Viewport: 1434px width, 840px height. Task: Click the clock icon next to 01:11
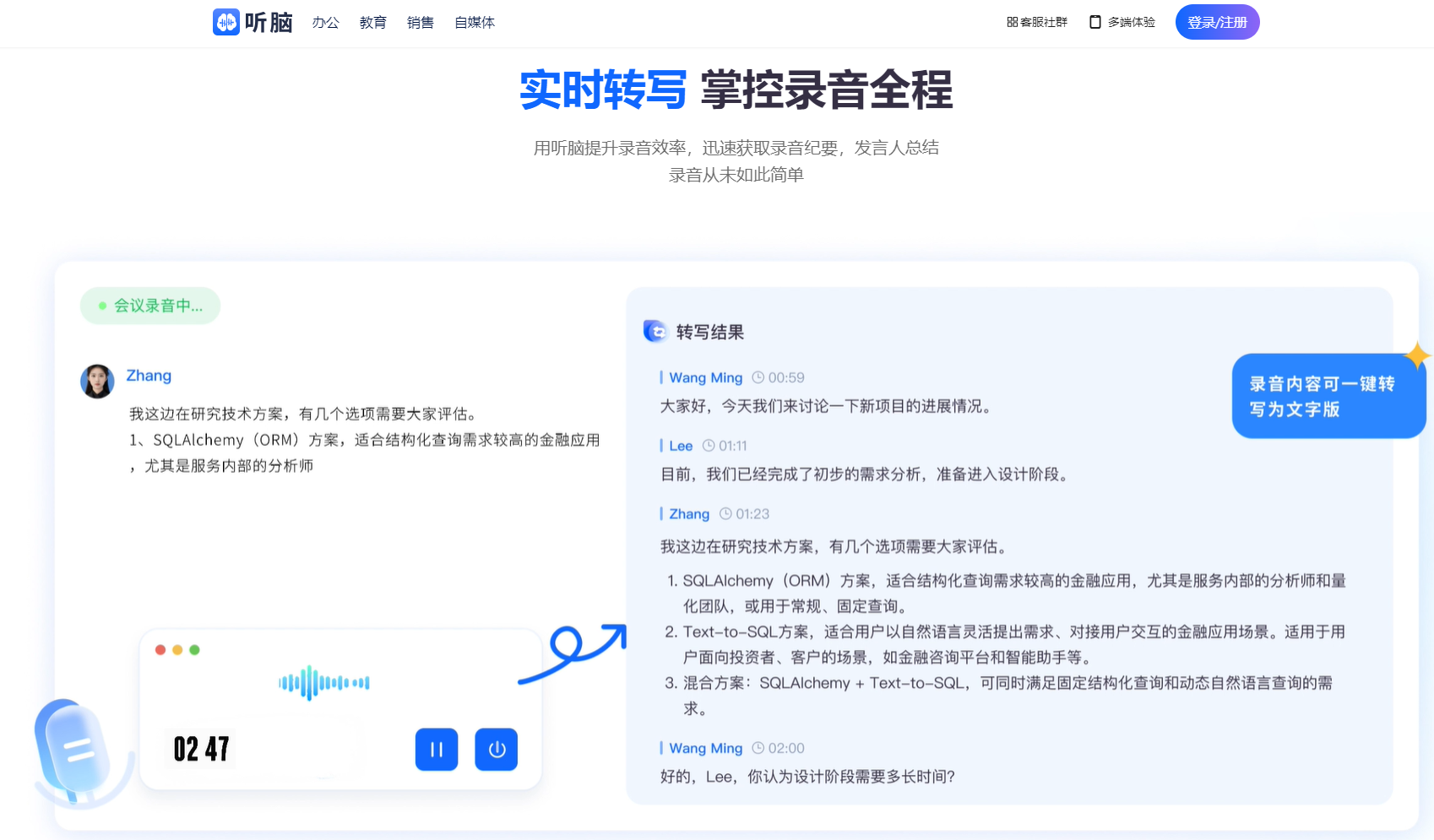point(709,446)
